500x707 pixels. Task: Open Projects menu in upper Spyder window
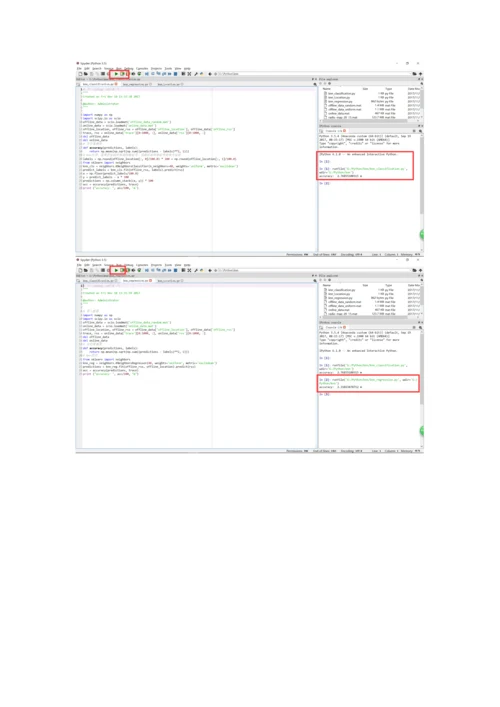click(x=156, y=69)
